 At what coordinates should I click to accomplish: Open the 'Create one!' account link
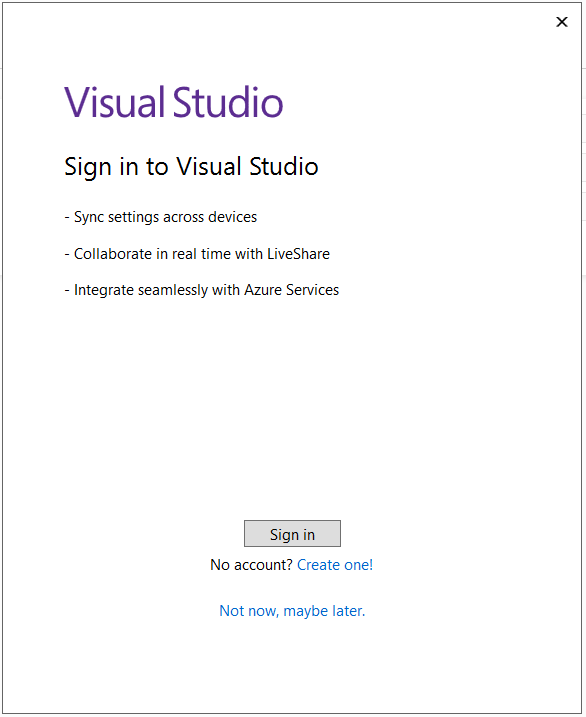point(335,565)
